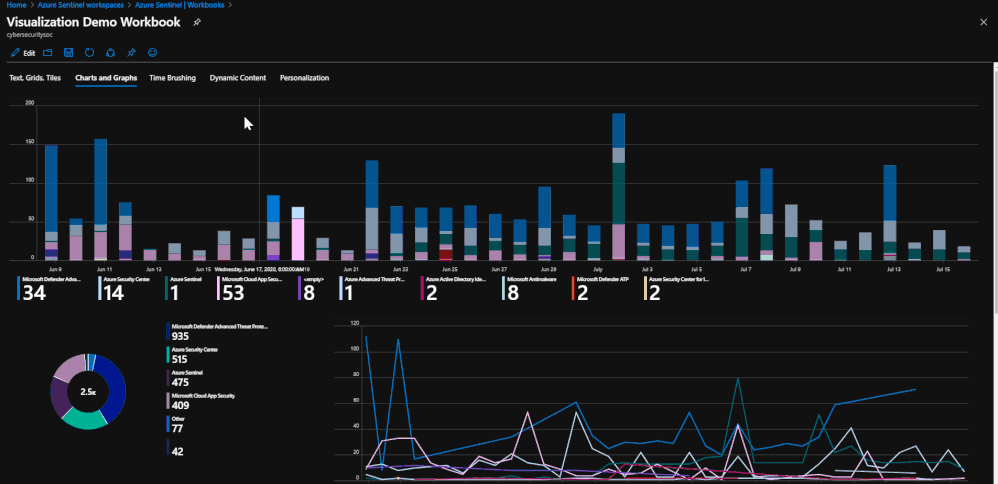The width and height of the screenshot is (998, 484).
Task: Open the Time Brushing tab
Action: click(x=172, y=78)
